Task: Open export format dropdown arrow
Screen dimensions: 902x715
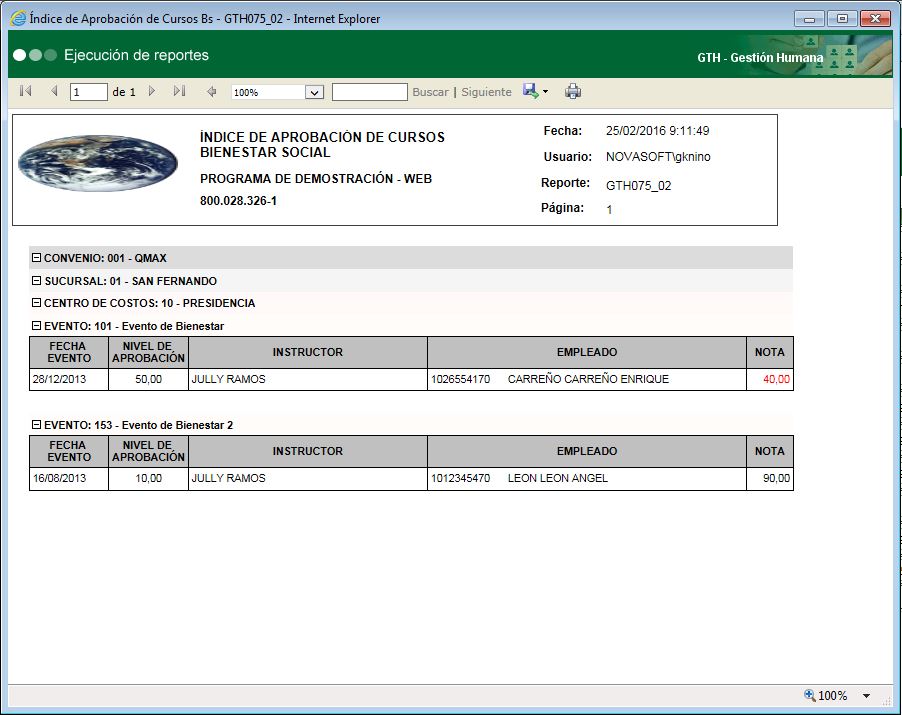Action: (545, 91)
